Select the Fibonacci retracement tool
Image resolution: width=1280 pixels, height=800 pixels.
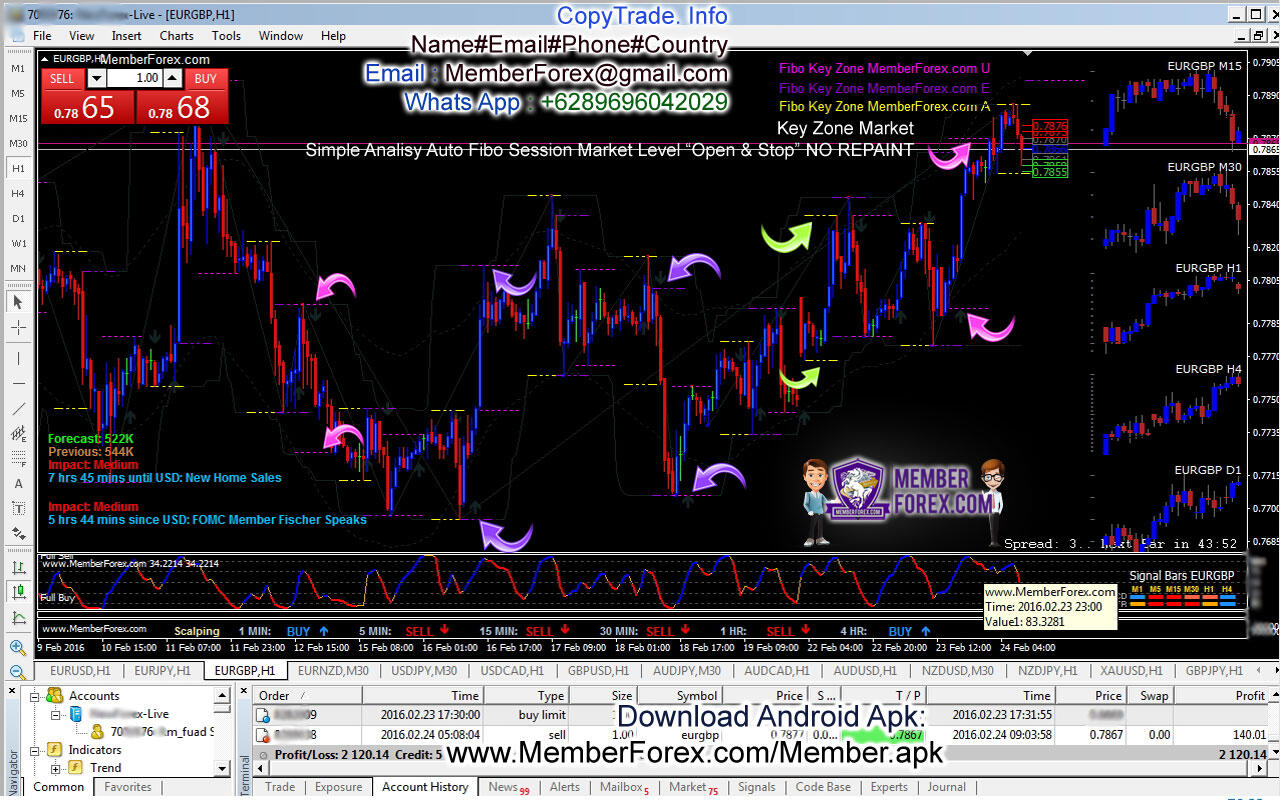pyautogui.click(x=18, y=460)
